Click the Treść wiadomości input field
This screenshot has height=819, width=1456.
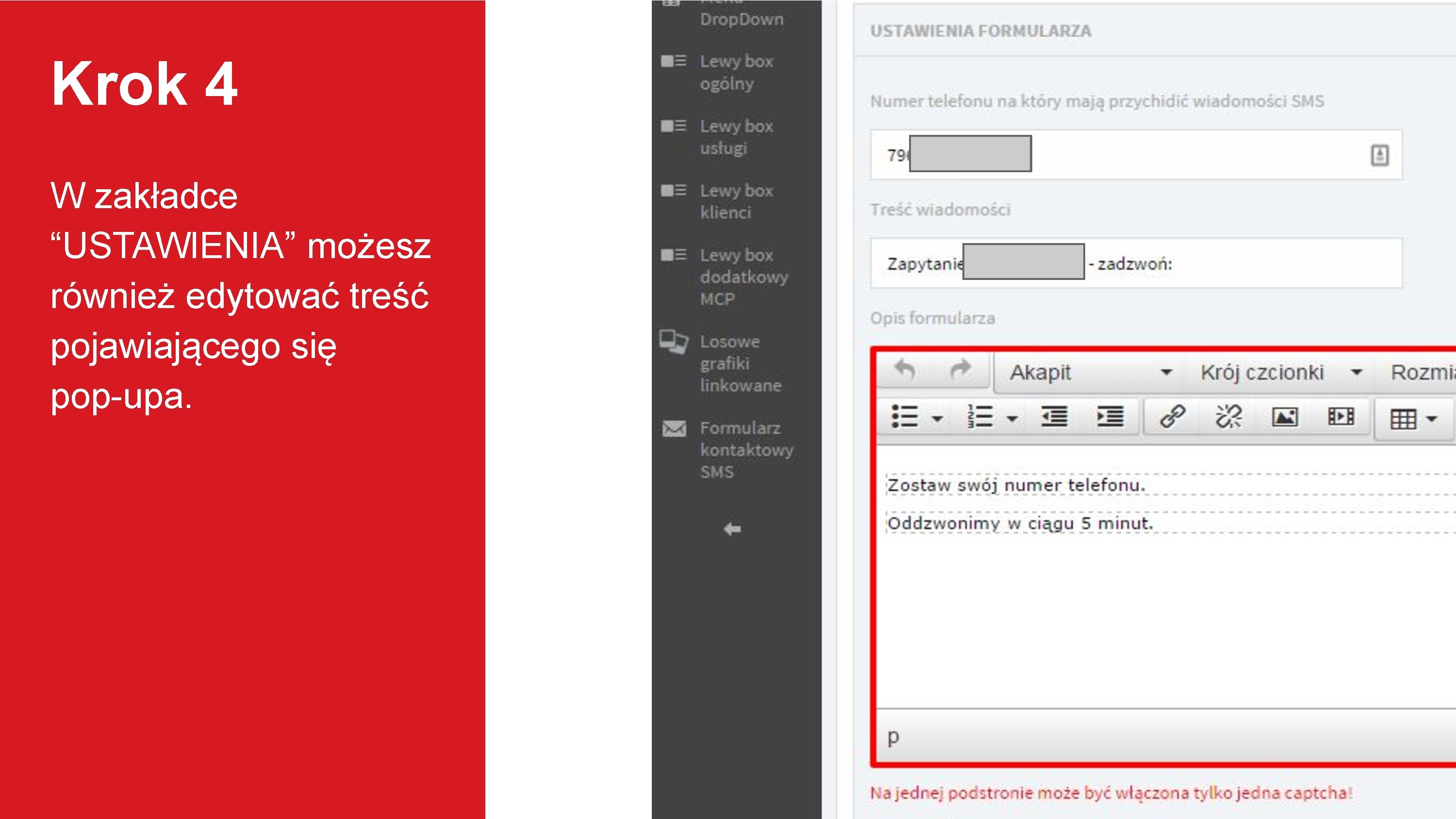(1136, 263)
